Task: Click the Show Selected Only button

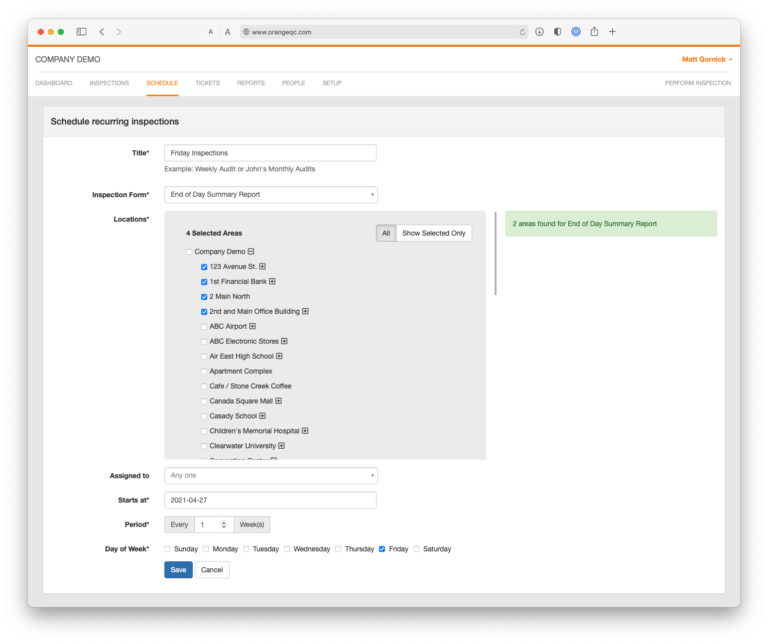Action: tap(433, 233)
